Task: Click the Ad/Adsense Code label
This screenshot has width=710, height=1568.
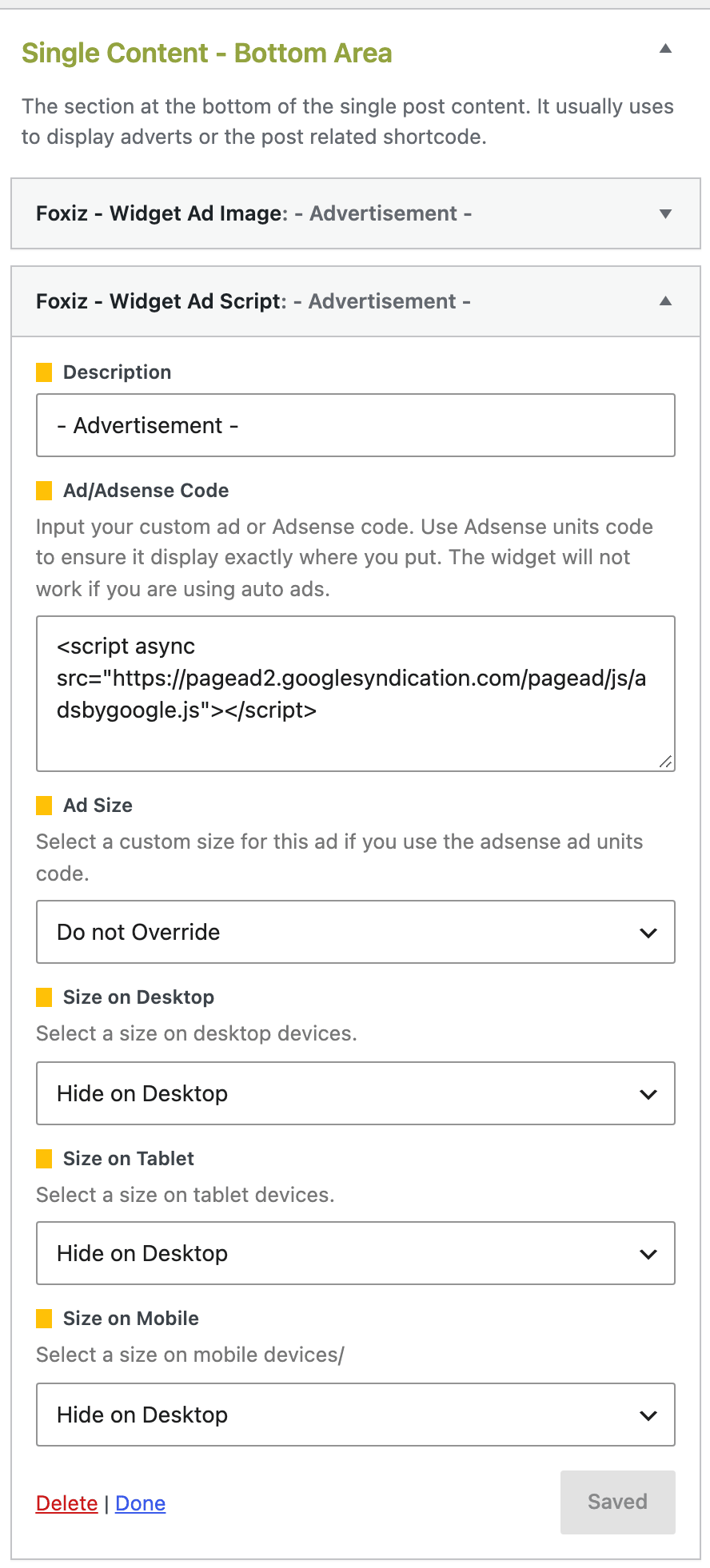Action: [146, 491]
